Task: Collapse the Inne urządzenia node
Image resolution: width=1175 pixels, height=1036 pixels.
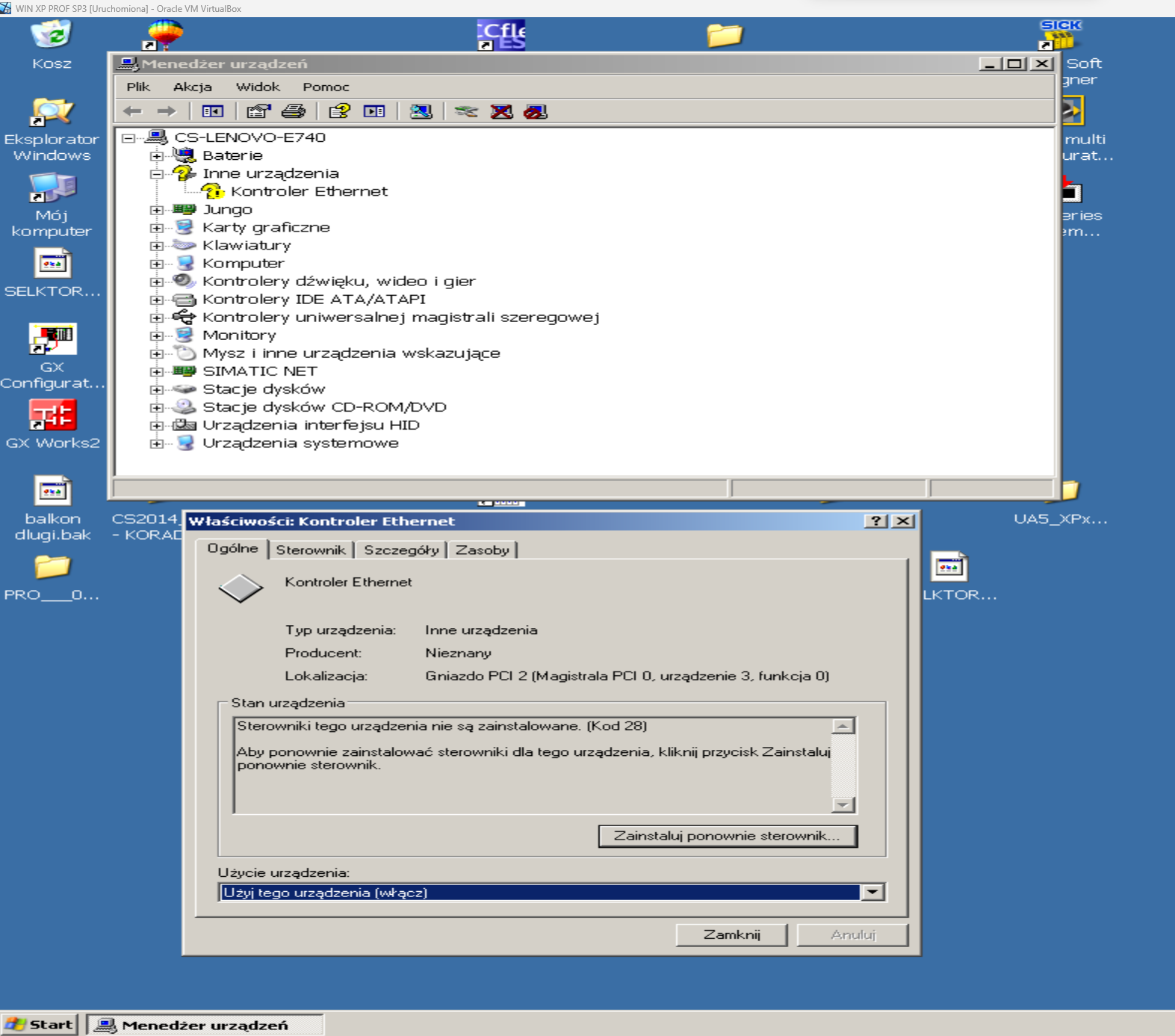Action: 156,174
